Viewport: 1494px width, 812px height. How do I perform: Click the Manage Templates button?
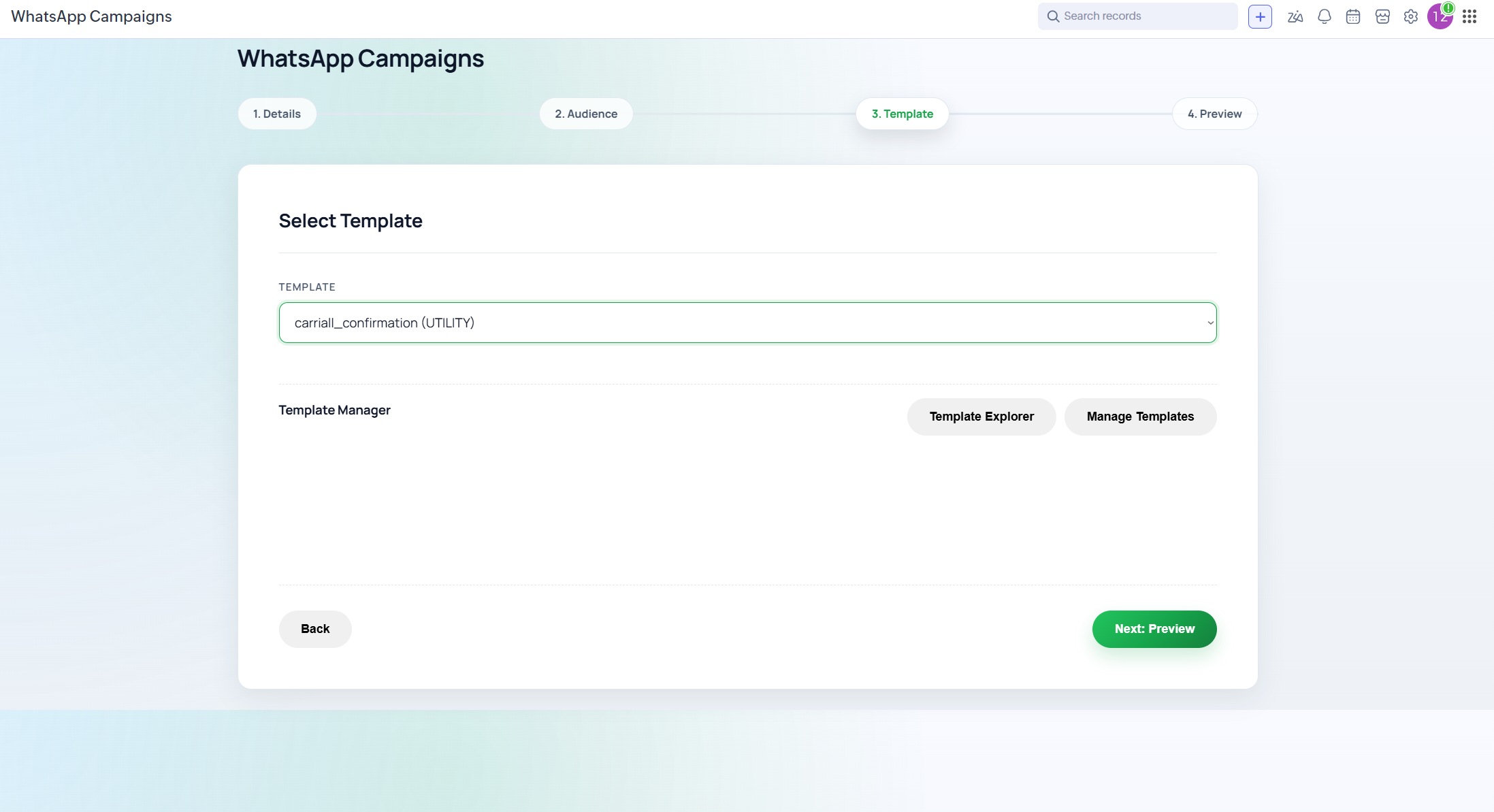pyautogui.click(x=1140, y=417)
